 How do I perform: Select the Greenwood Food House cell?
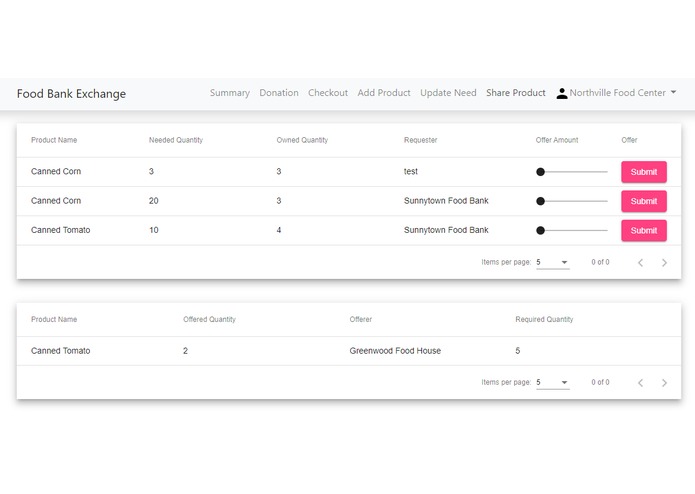395,351
